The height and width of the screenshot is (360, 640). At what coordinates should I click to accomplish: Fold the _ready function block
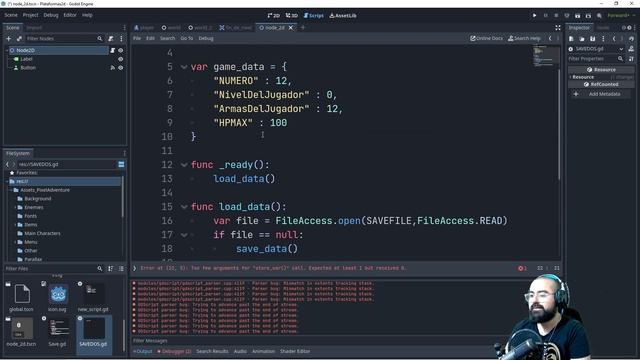[x=184, y=165]
